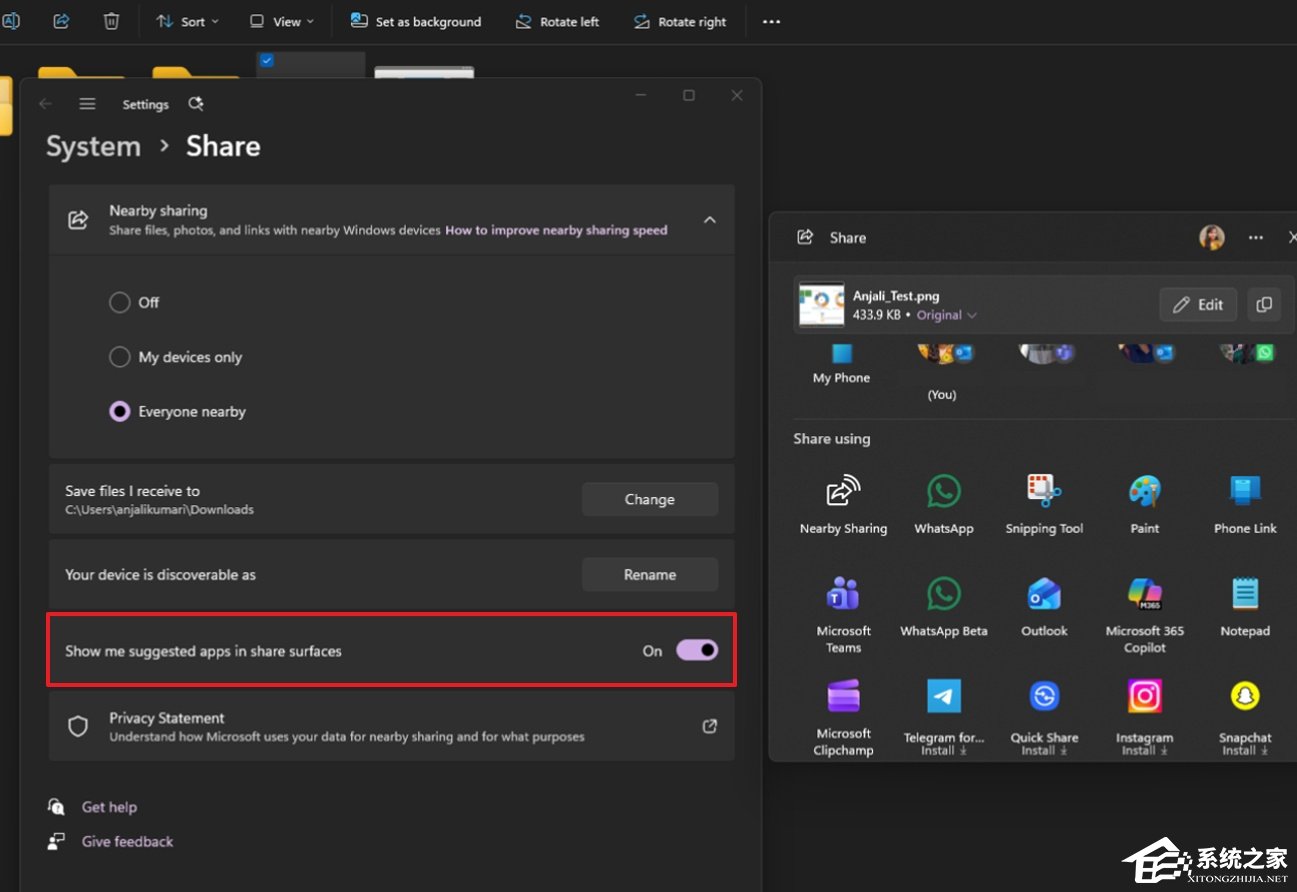Share using WhatsApp Beta
Viewport: 1297px width, 892px height.
(x=944, y=607)
